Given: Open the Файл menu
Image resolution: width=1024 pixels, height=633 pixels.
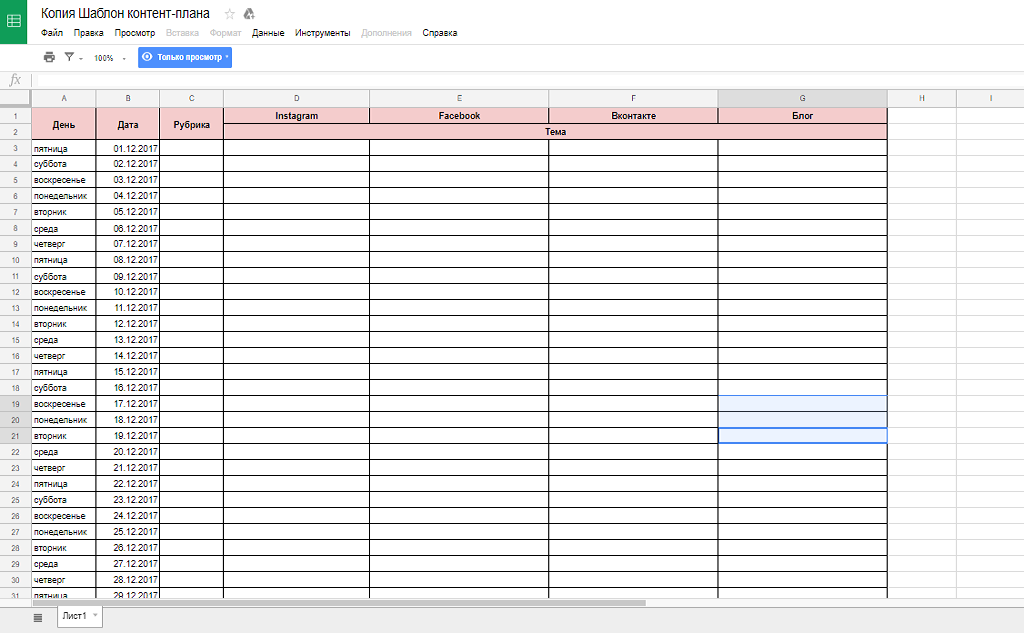Looking at the screenshot, I should pos(52,33).
